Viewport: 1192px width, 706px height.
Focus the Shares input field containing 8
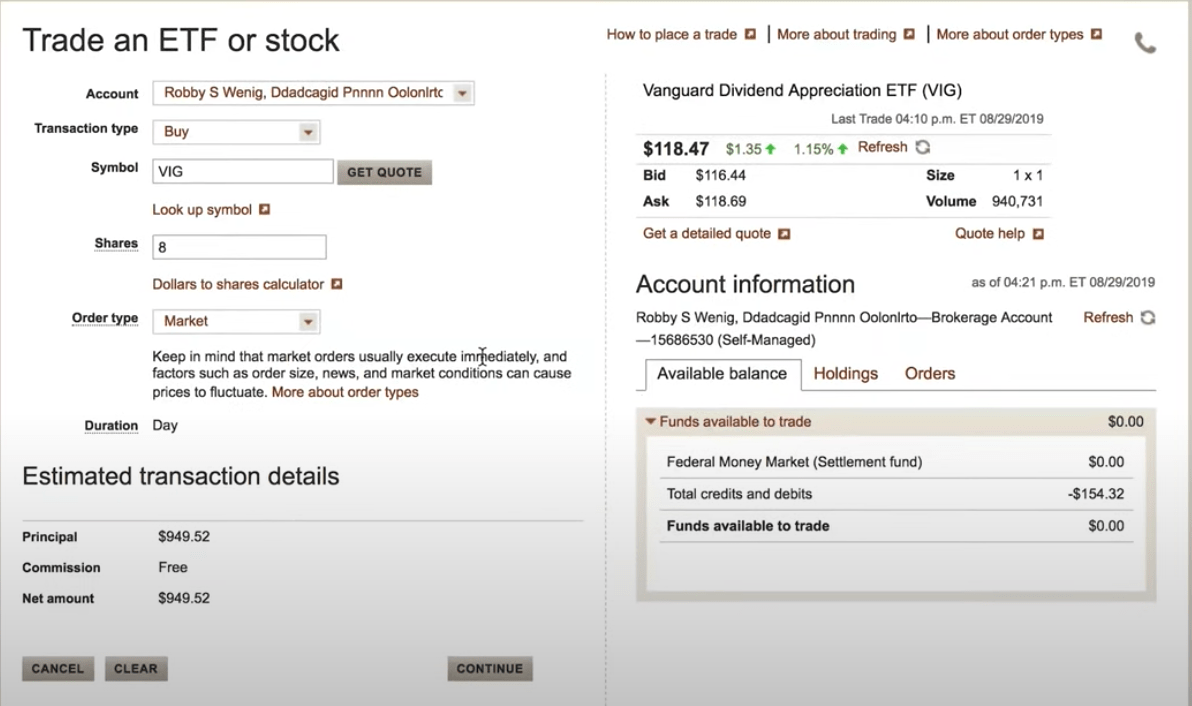(239, 247)
